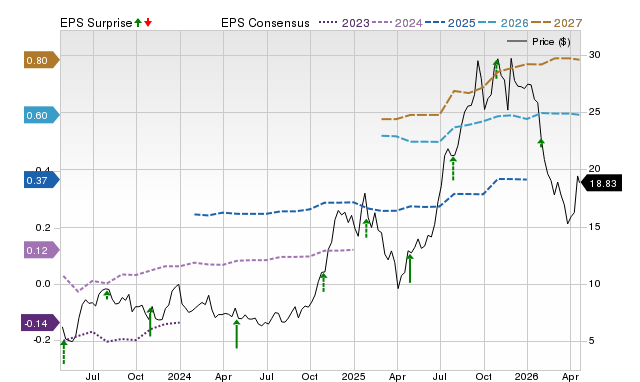The image size is (640, 382).
Task: Click the 10 price axis label
Action: pos(595,284)
